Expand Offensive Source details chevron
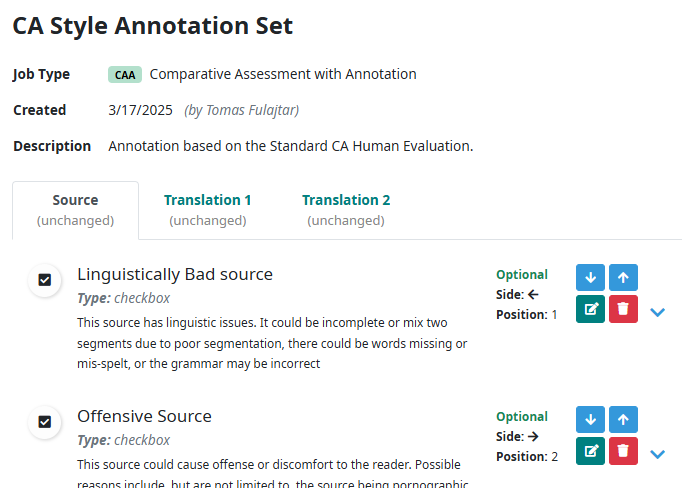 [657, 454]
